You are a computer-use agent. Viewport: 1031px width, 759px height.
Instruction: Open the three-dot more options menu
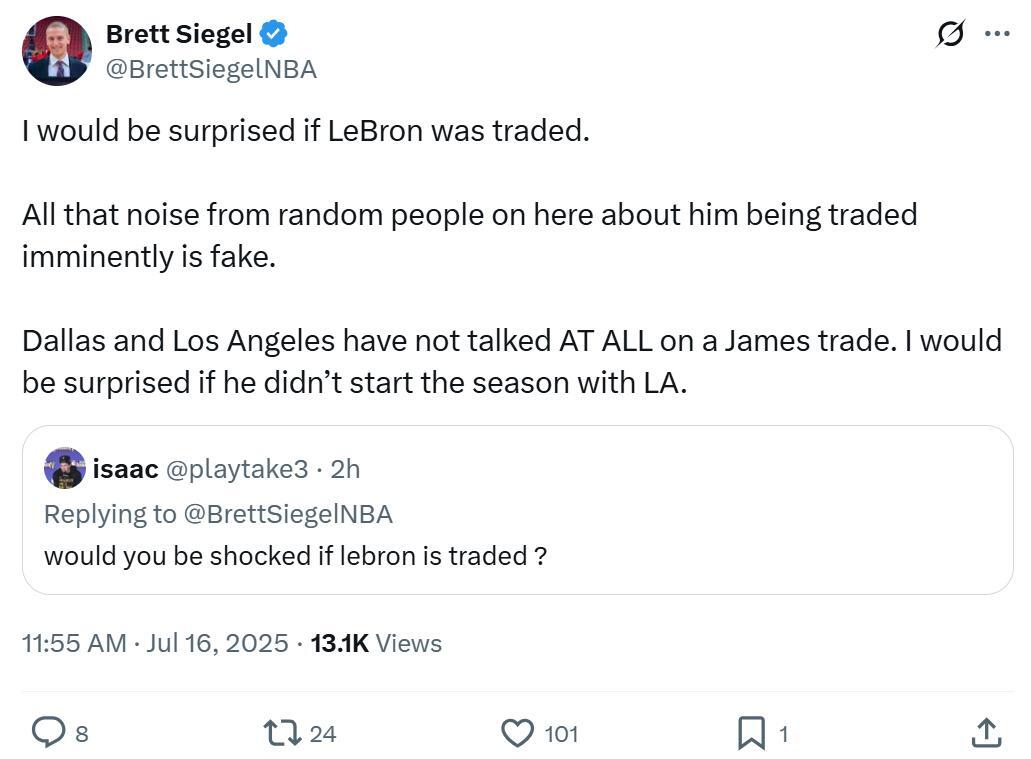[997, 34]
